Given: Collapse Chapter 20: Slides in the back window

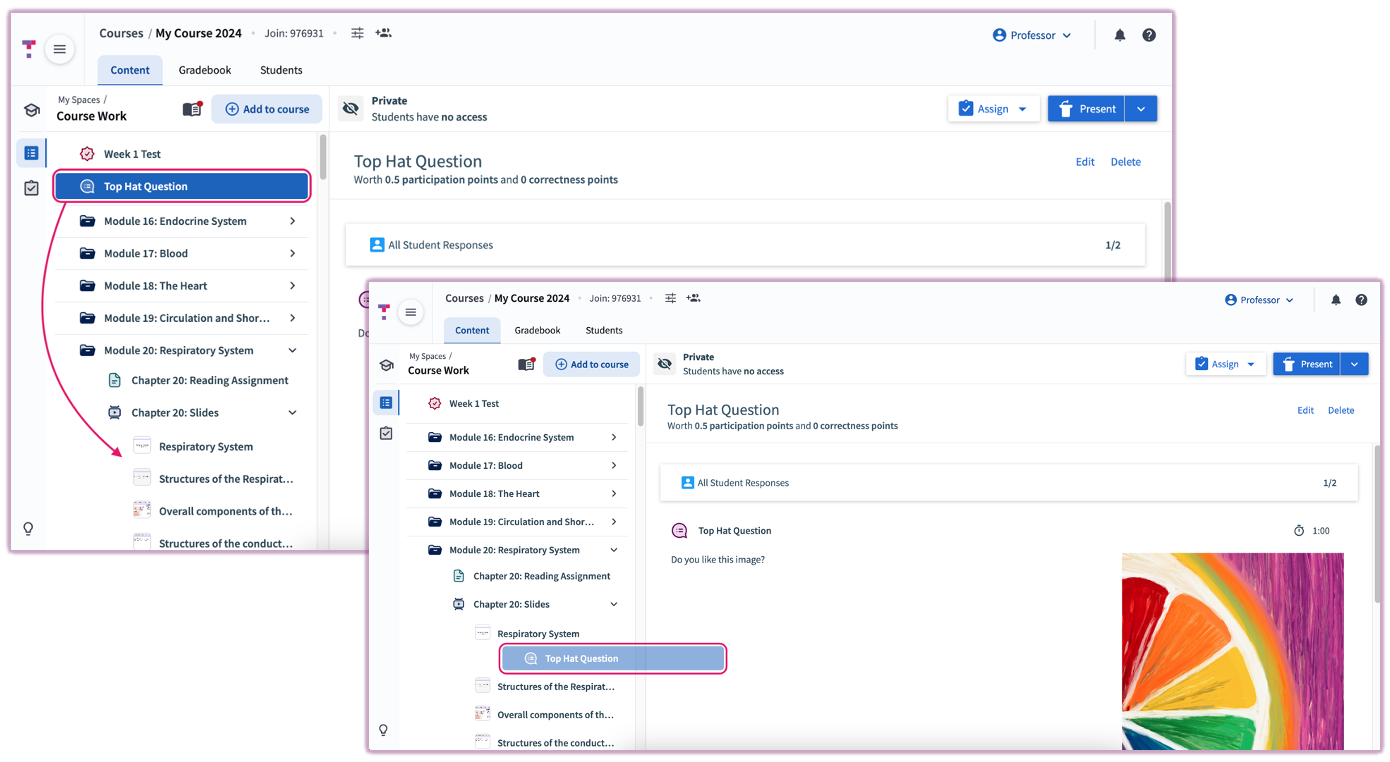Looking at the screenshot, I should point(293,412).
